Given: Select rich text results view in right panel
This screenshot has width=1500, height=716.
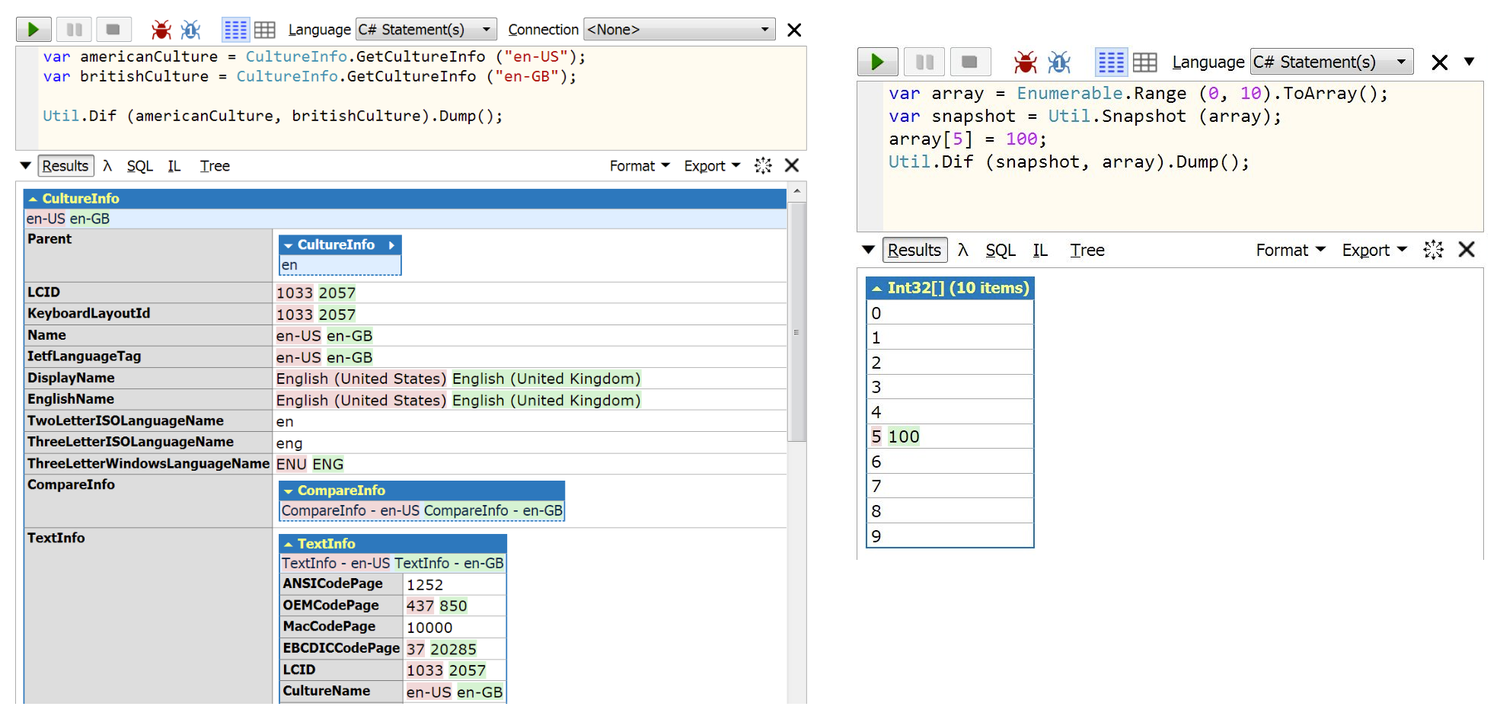Looking at the screenshot, I should coord(1111,62).
